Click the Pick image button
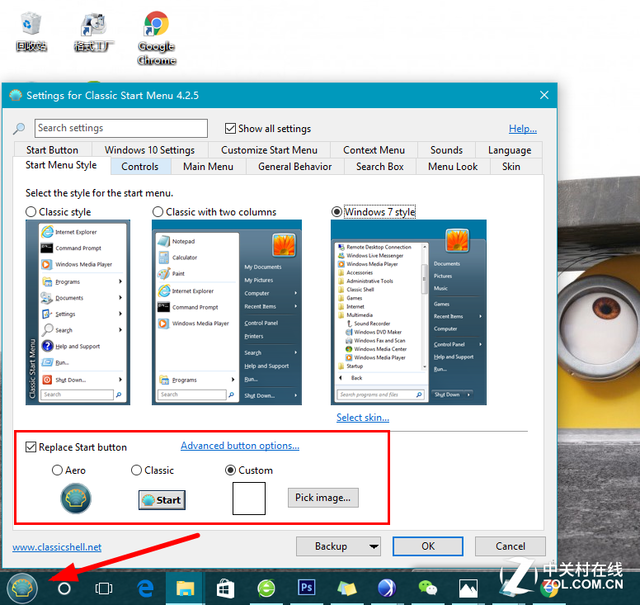 pos(323,498)
